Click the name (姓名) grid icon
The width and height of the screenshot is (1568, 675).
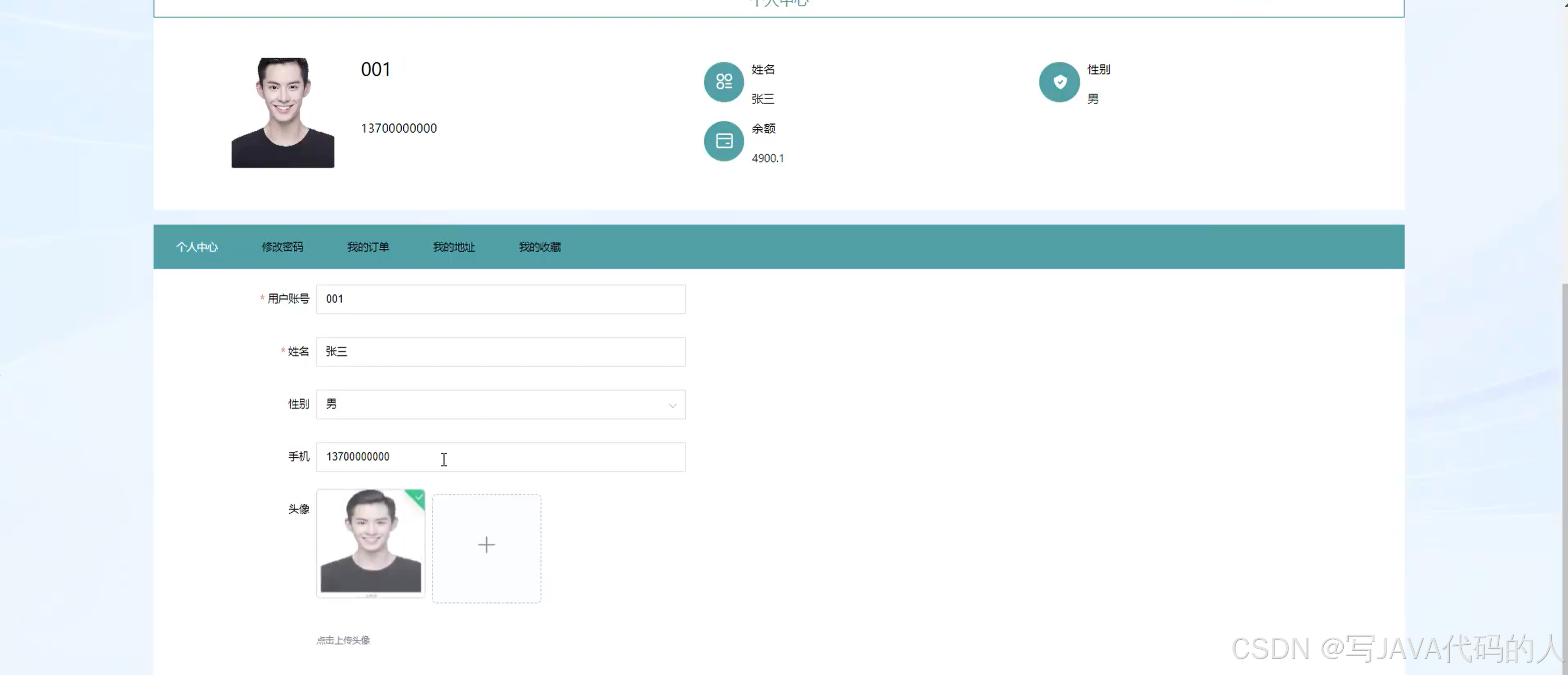pyautogui.click(x=724, y=81)
